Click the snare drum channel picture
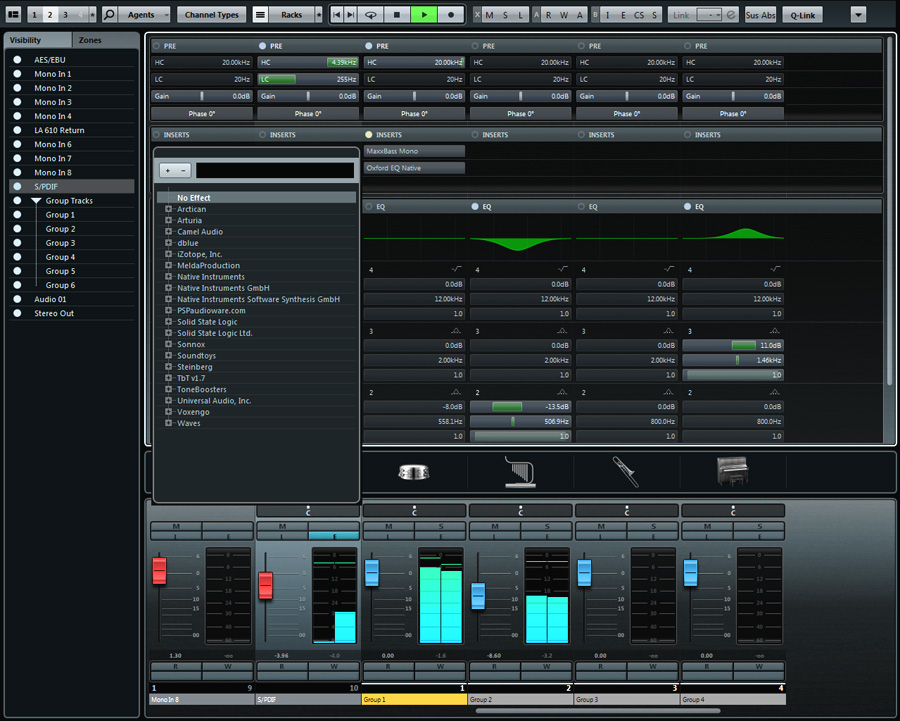Image resolution: width=900 pixels, height=721 pixels. tap(414, 472)
